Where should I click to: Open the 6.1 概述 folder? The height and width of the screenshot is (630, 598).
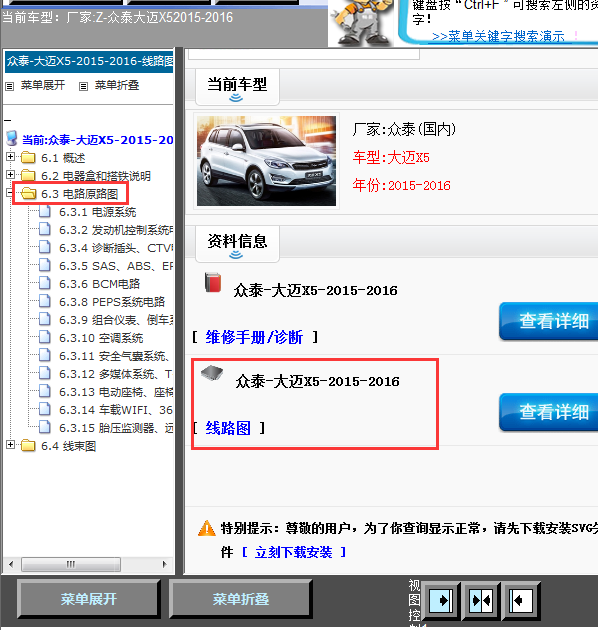(63, 158)
